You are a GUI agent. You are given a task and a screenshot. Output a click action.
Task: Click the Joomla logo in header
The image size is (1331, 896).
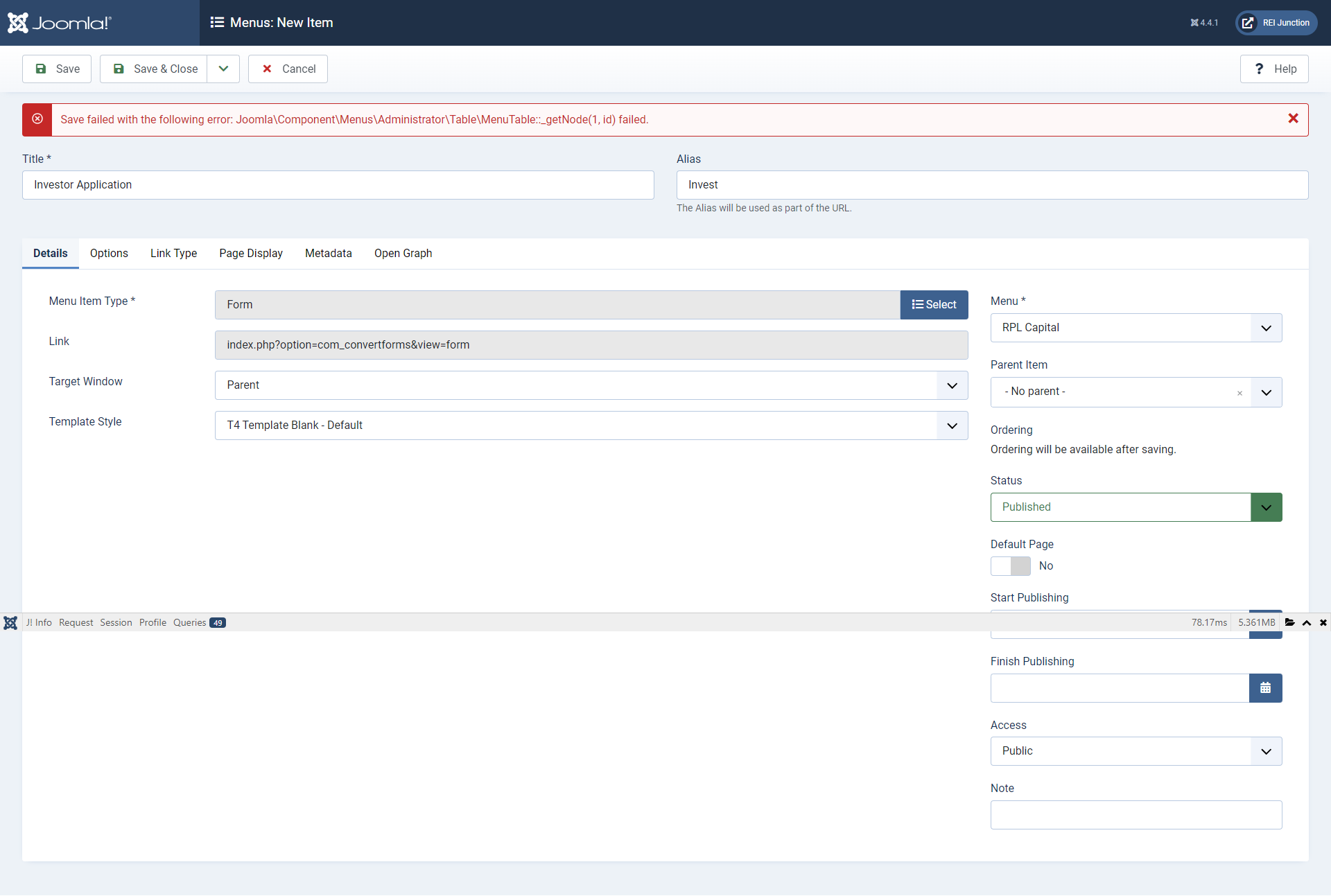click(60, 23)
